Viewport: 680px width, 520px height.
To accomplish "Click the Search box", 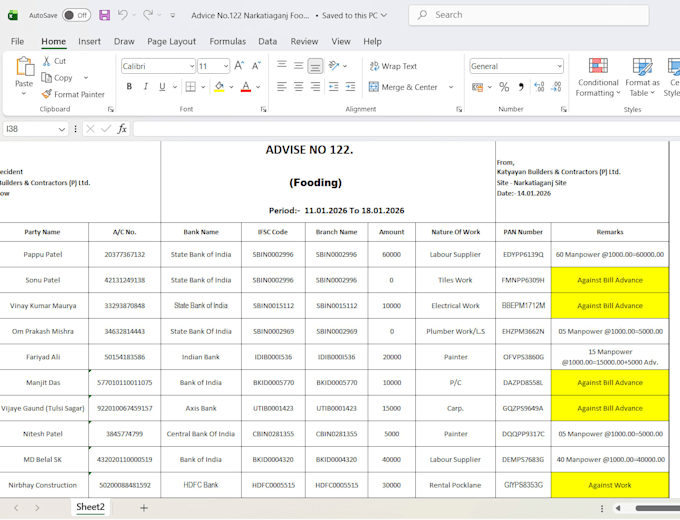I will pyautogui.click(x=529, y=15).
